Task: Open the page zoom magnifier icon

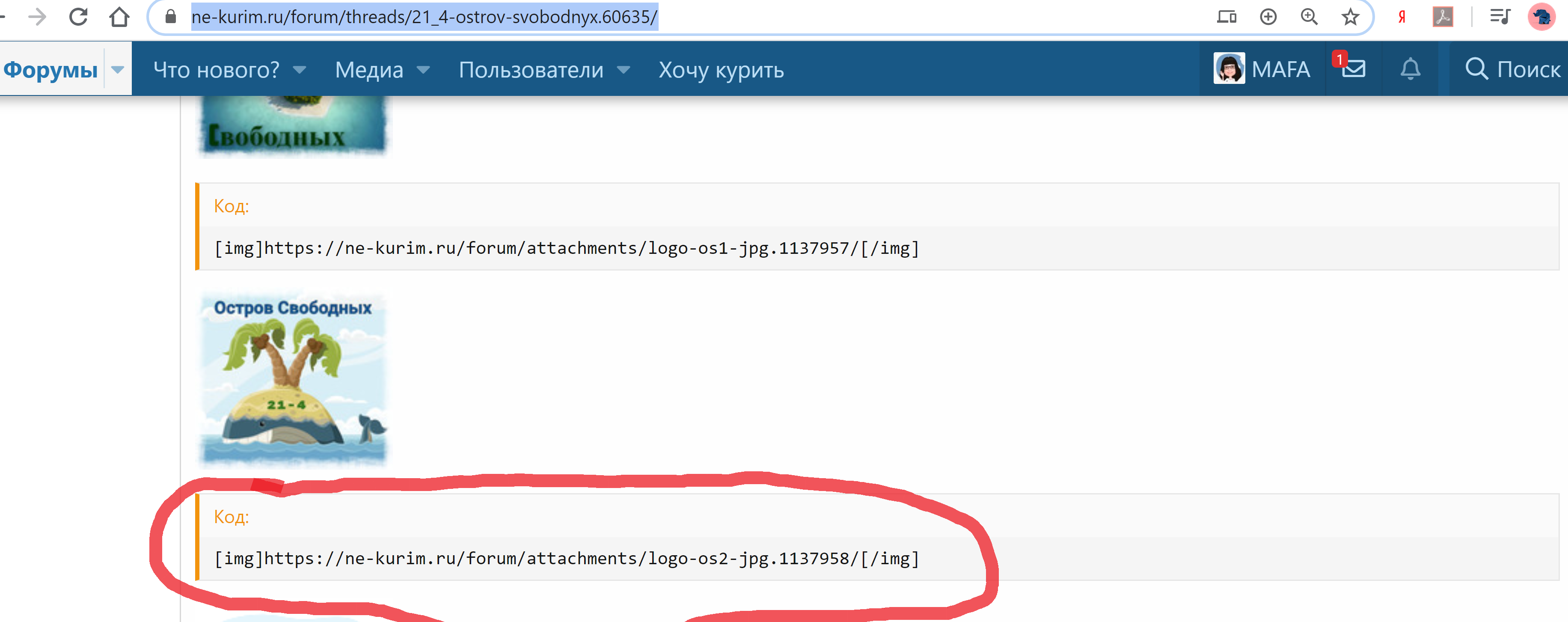Action: [x=1309, y=16]
